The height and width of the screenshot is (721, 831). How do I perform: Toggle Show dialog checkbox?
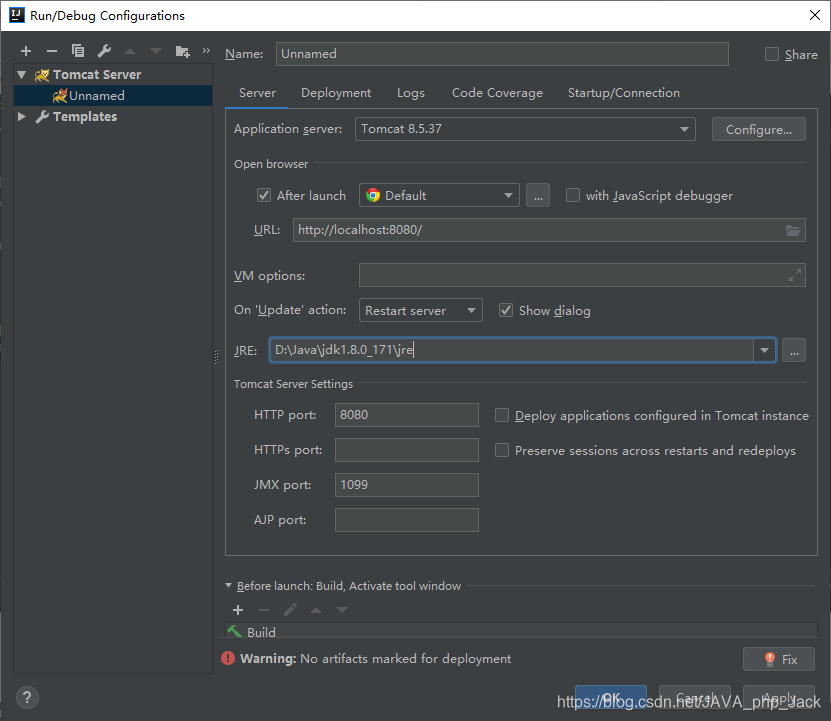pyautogui.click(x=506, y=310)
